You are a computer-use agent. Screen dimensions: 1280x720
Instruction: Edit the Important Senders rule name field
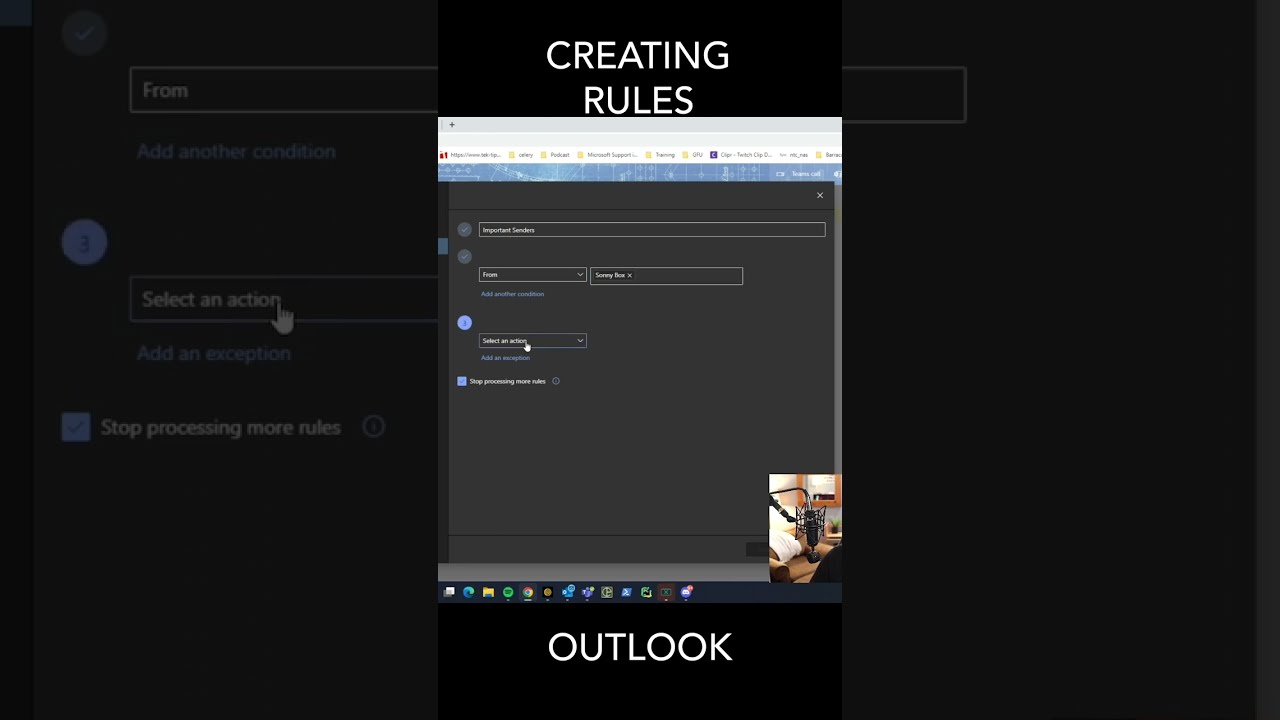[652, 230]
